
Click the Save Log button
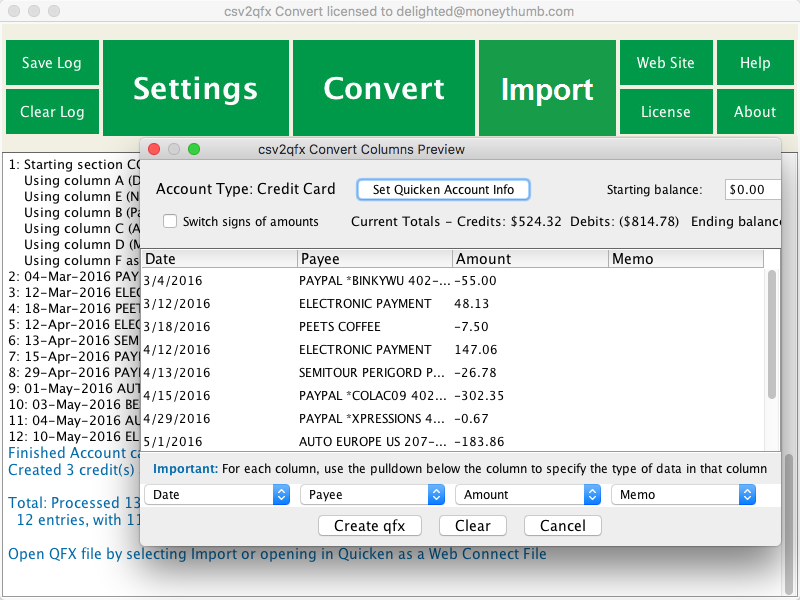pyautogui.click(x=52, y=63)
